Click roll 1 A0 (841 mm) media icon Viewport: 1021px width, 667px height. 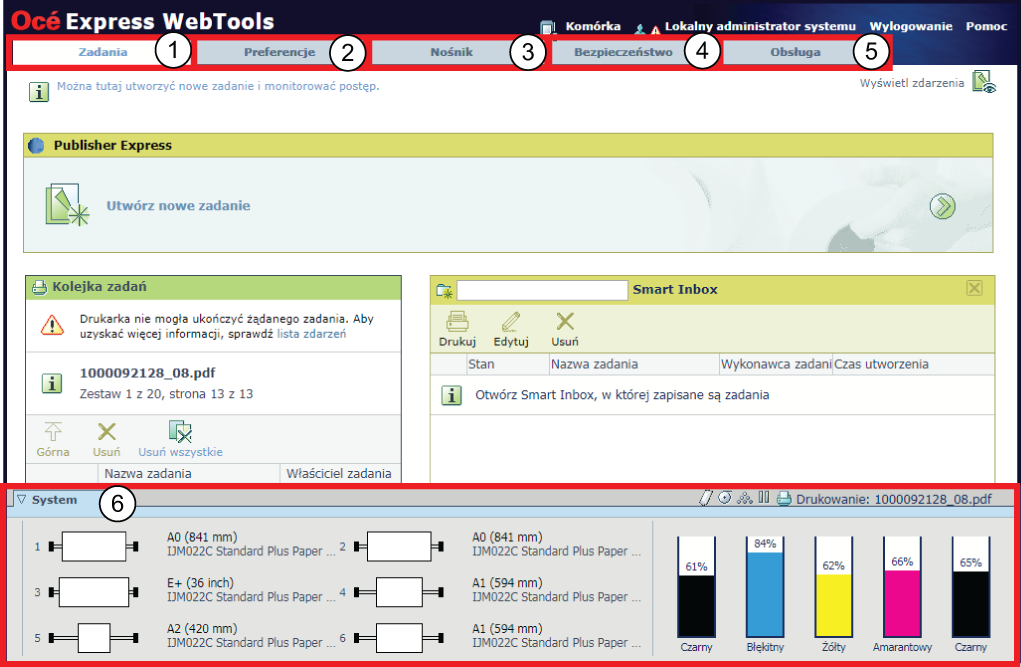(94, 546)
